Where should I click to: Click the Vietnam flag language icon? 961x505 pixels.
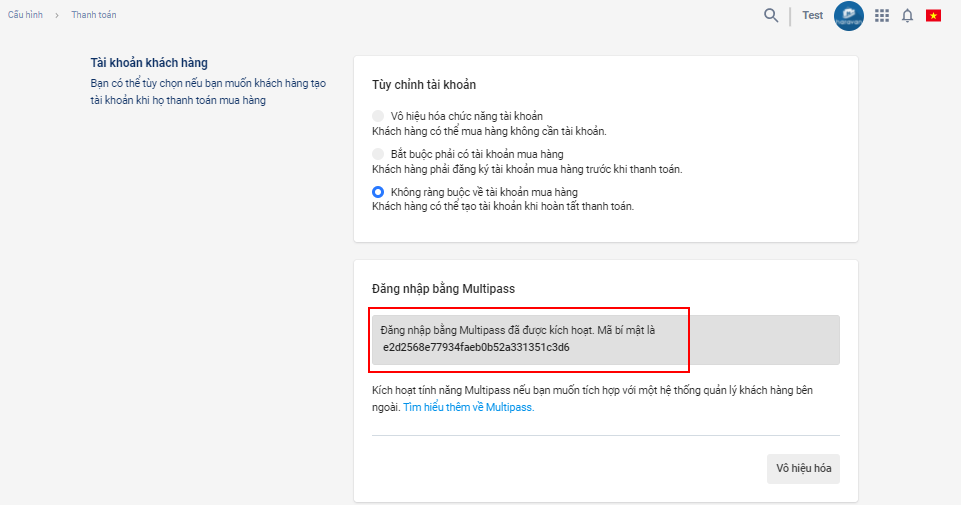click(x=933, y=15)
